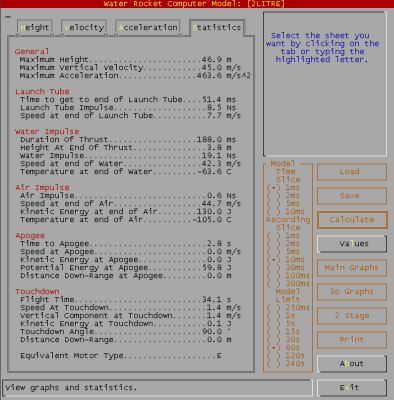Click the Print button
The height and width of the screenshot is (400, 394).
(352, 340)
